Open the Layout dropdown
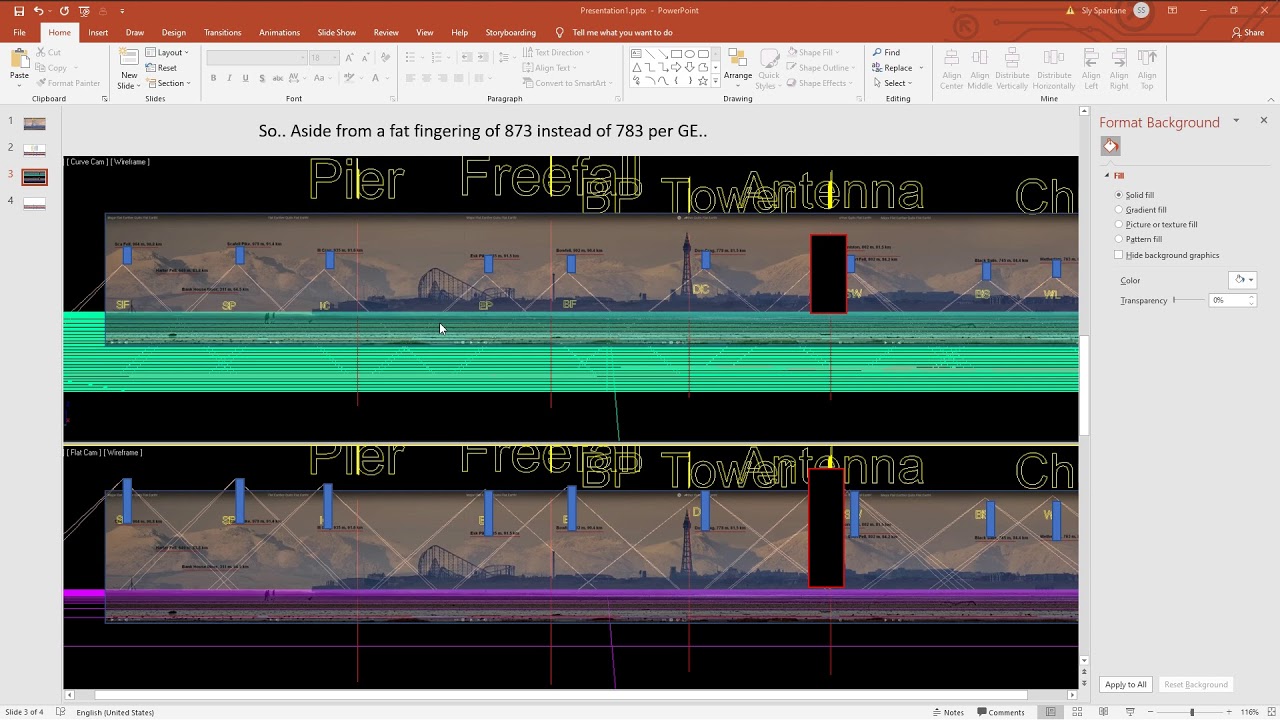The image size is (1280, 720). click(x=167, y=52)
